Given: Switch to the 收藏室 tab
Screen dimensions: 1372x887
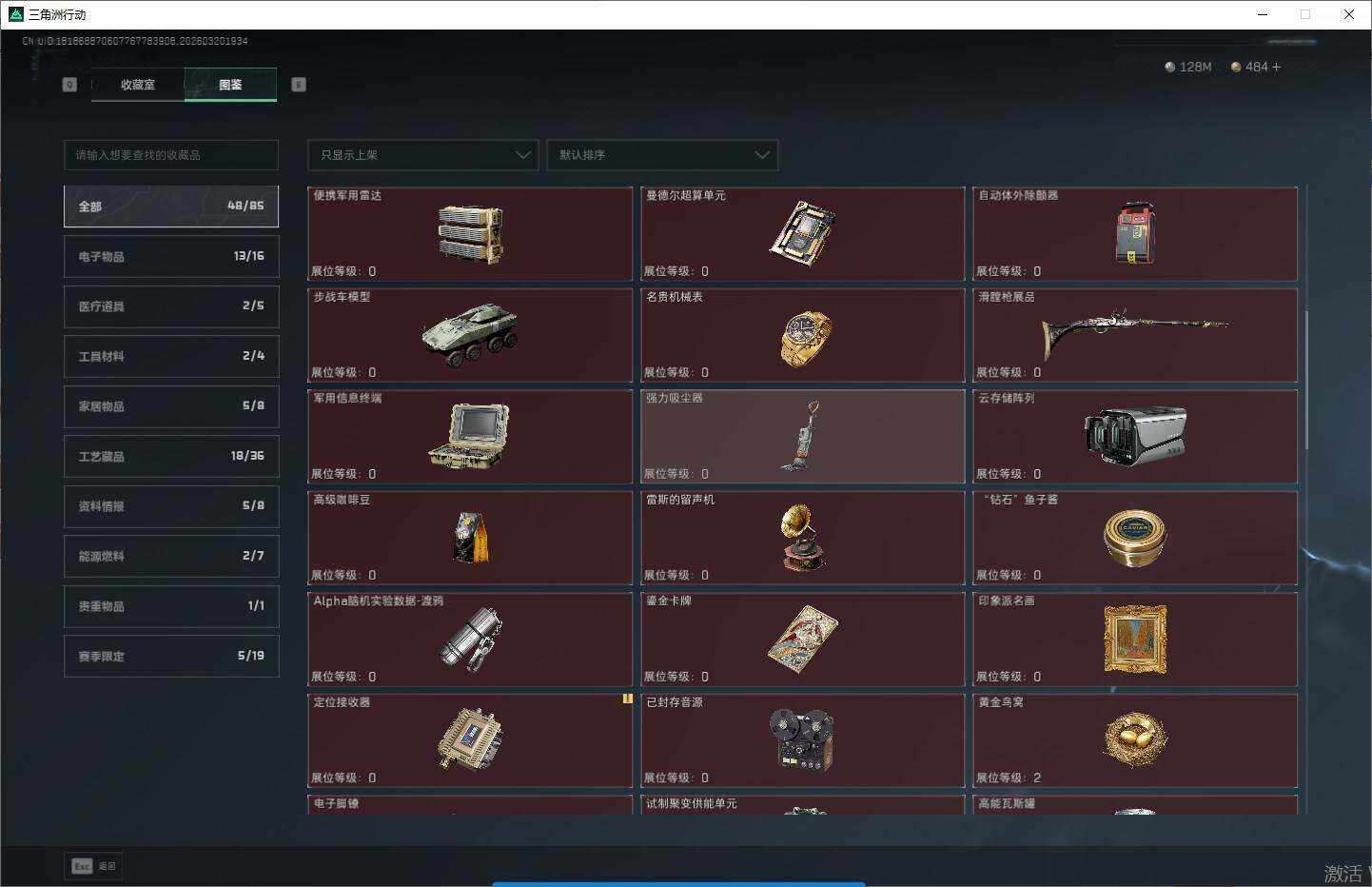Looking at the screenshot, I should [x=138, y=85].
